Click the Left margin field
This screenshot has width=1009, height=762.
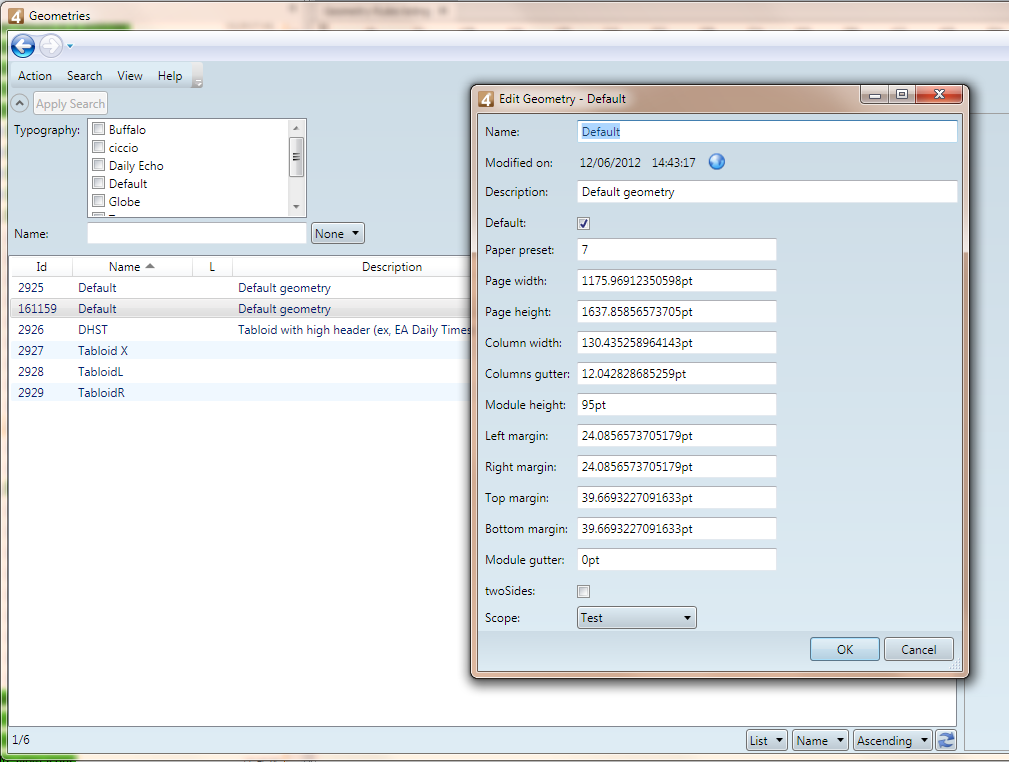point(677,436)
